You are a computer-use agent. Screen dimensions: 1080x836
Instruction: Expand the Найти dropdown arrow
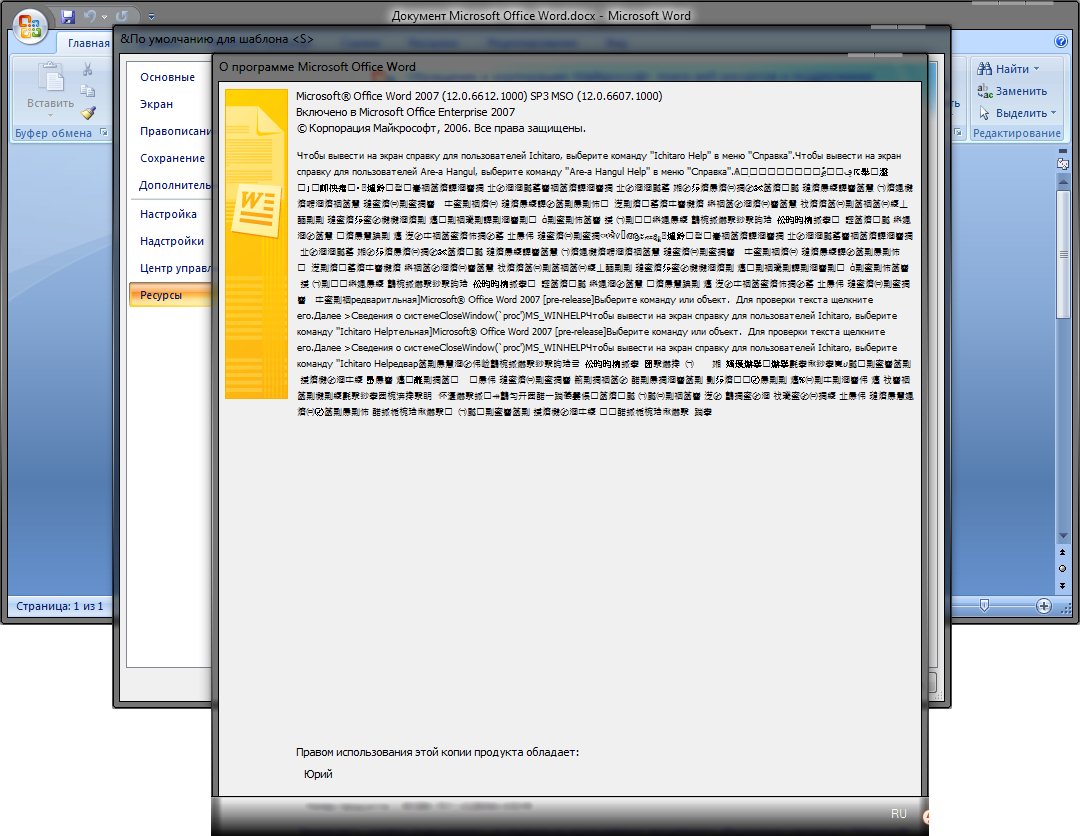click(x=1037, y=69)
